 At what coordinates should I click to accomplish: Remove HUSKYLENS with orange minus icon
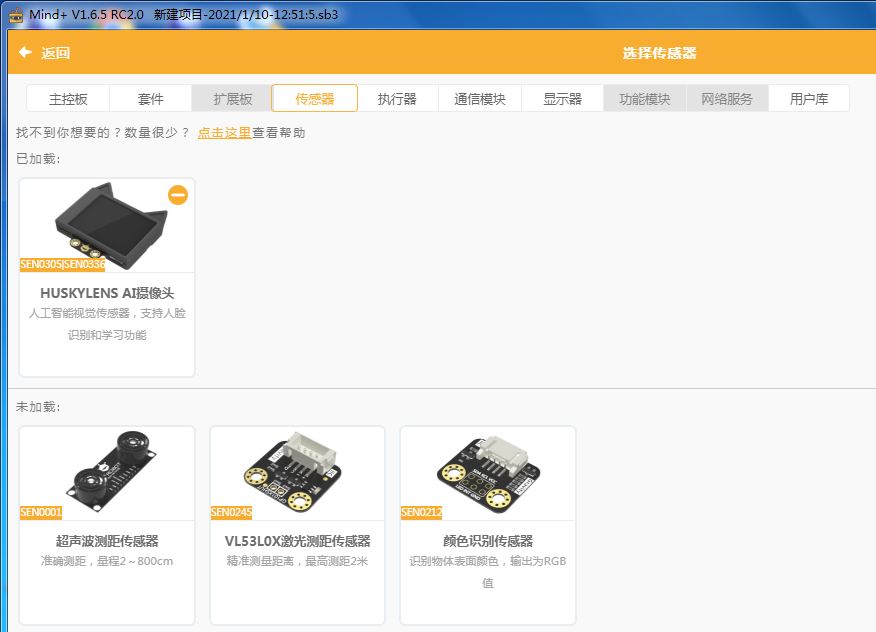178,195
